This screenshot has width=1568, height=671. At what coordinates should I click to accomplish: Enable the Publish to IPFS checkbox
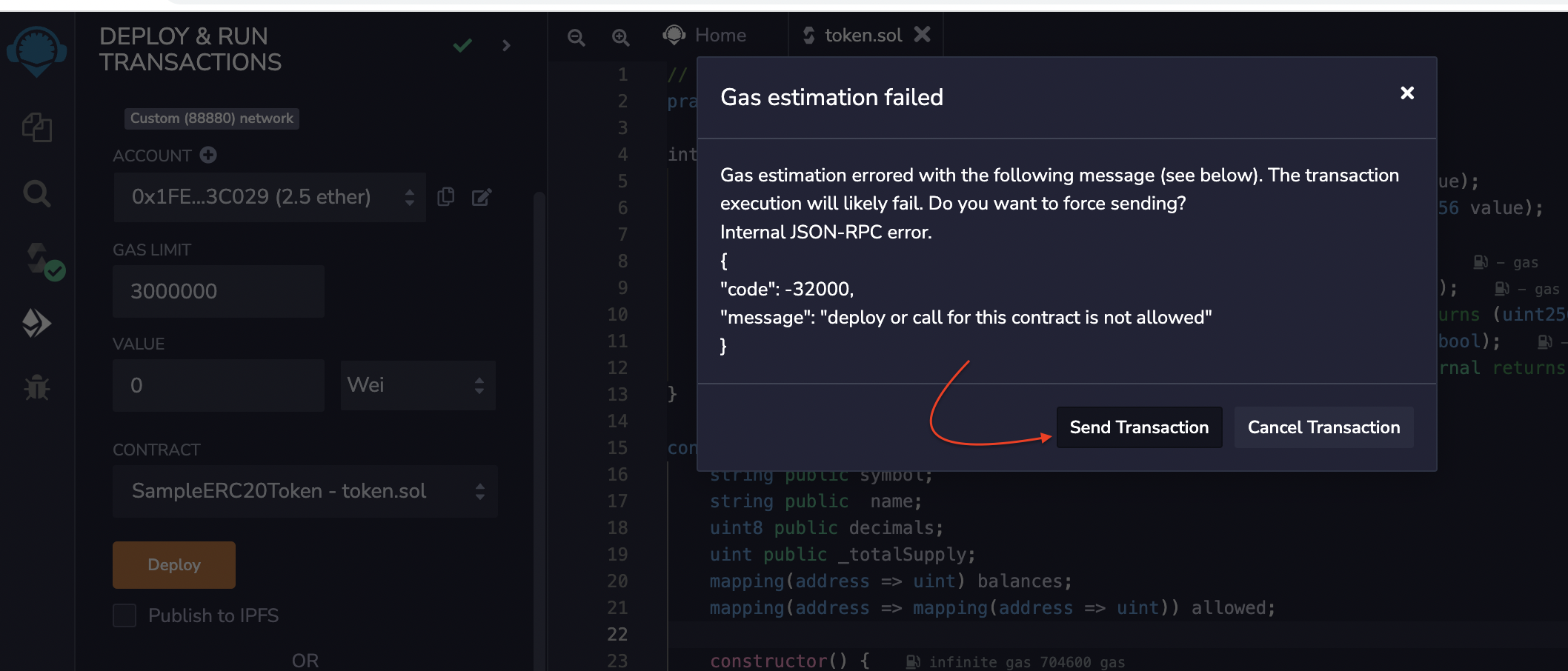(124, 615)
